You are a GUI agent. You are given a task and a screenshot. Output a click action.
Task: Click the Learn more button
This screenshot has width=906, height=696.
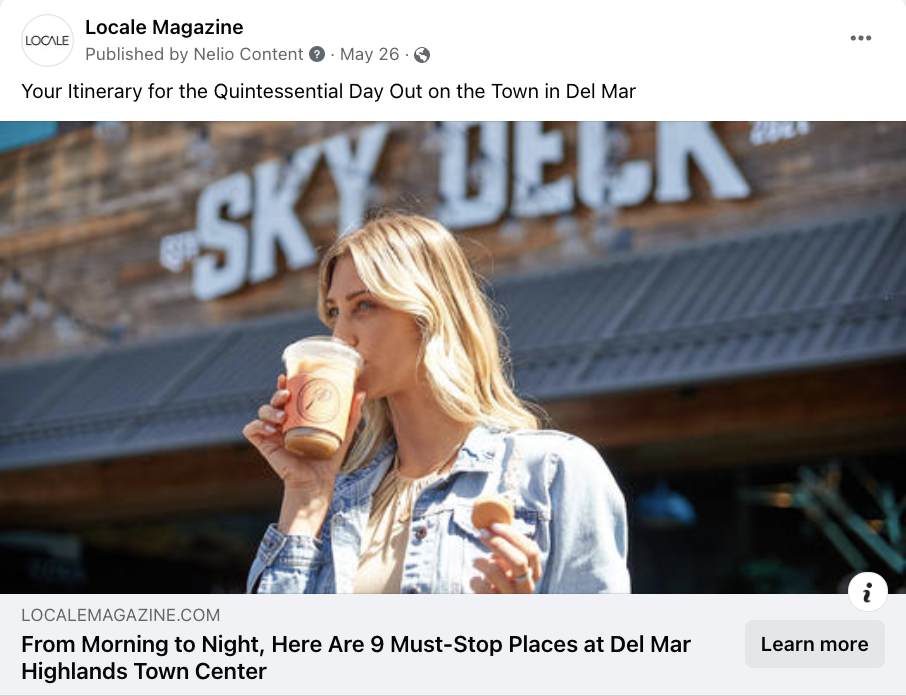click(x=815, y=644)
